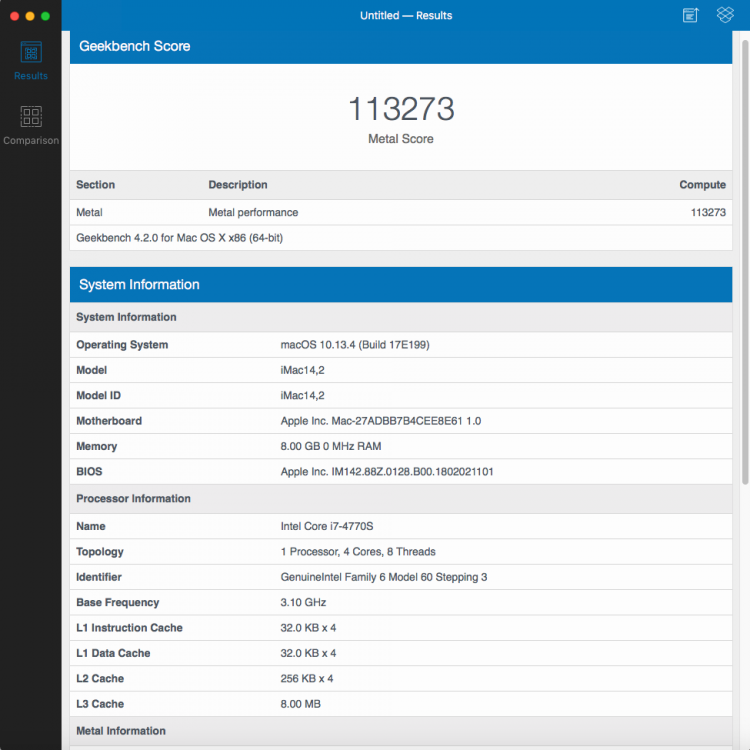The height and width of the screenshot is (750, 750).
Task: Close the window with the red button
Action: click(x=14, y=16)
